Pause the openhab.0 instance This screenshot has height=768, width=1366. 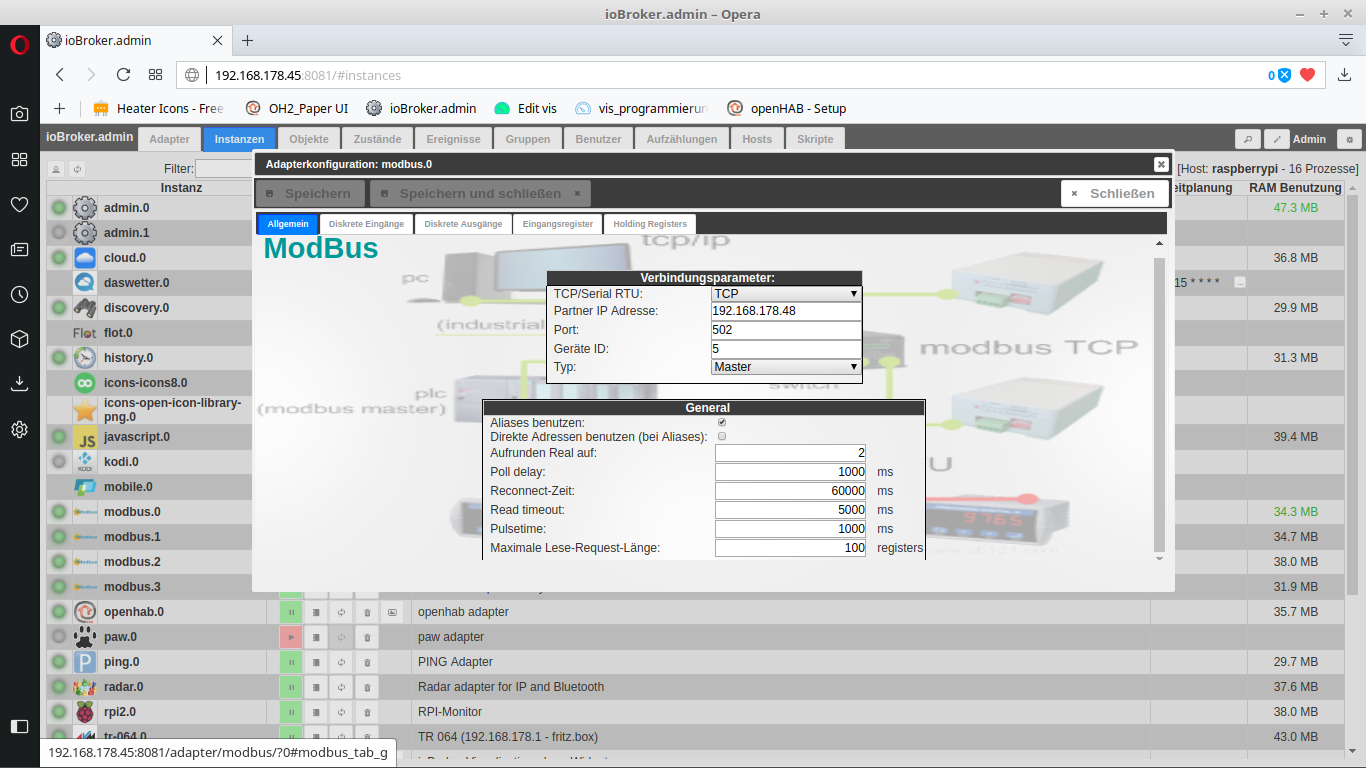coord(291,611)
